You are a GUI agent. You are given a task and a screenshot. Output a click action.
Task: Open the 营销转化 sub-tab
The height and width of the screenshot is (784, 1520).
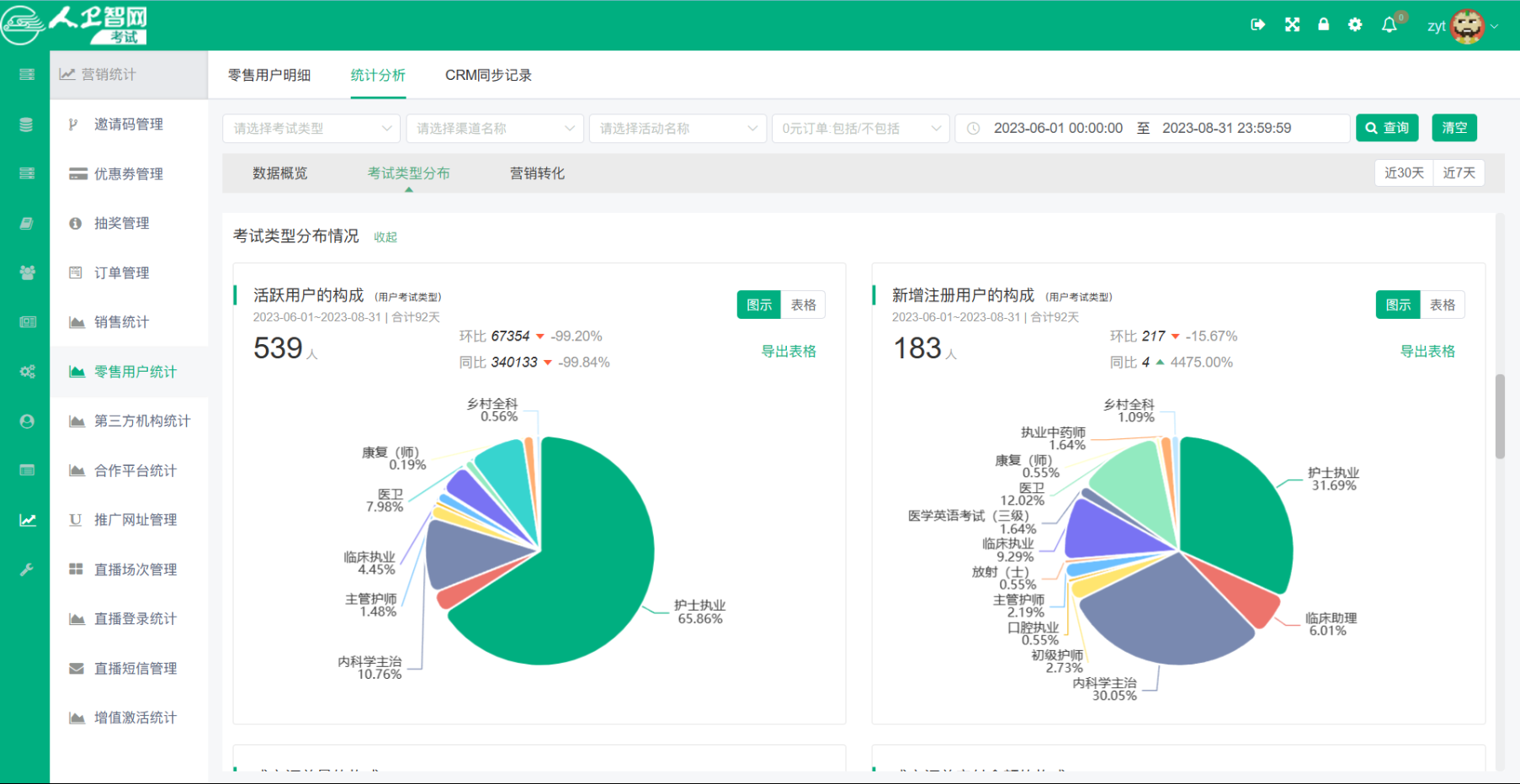click(x=536, y=173)
